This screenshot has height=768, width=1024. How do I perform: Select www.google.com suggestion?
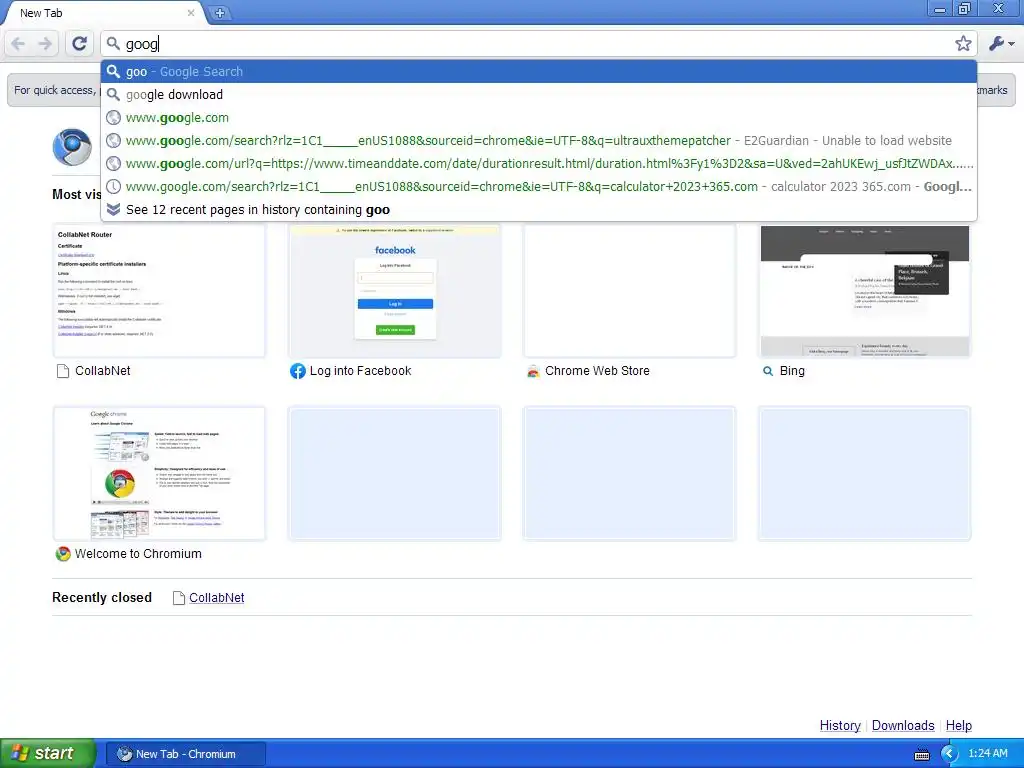click(539, 118)
